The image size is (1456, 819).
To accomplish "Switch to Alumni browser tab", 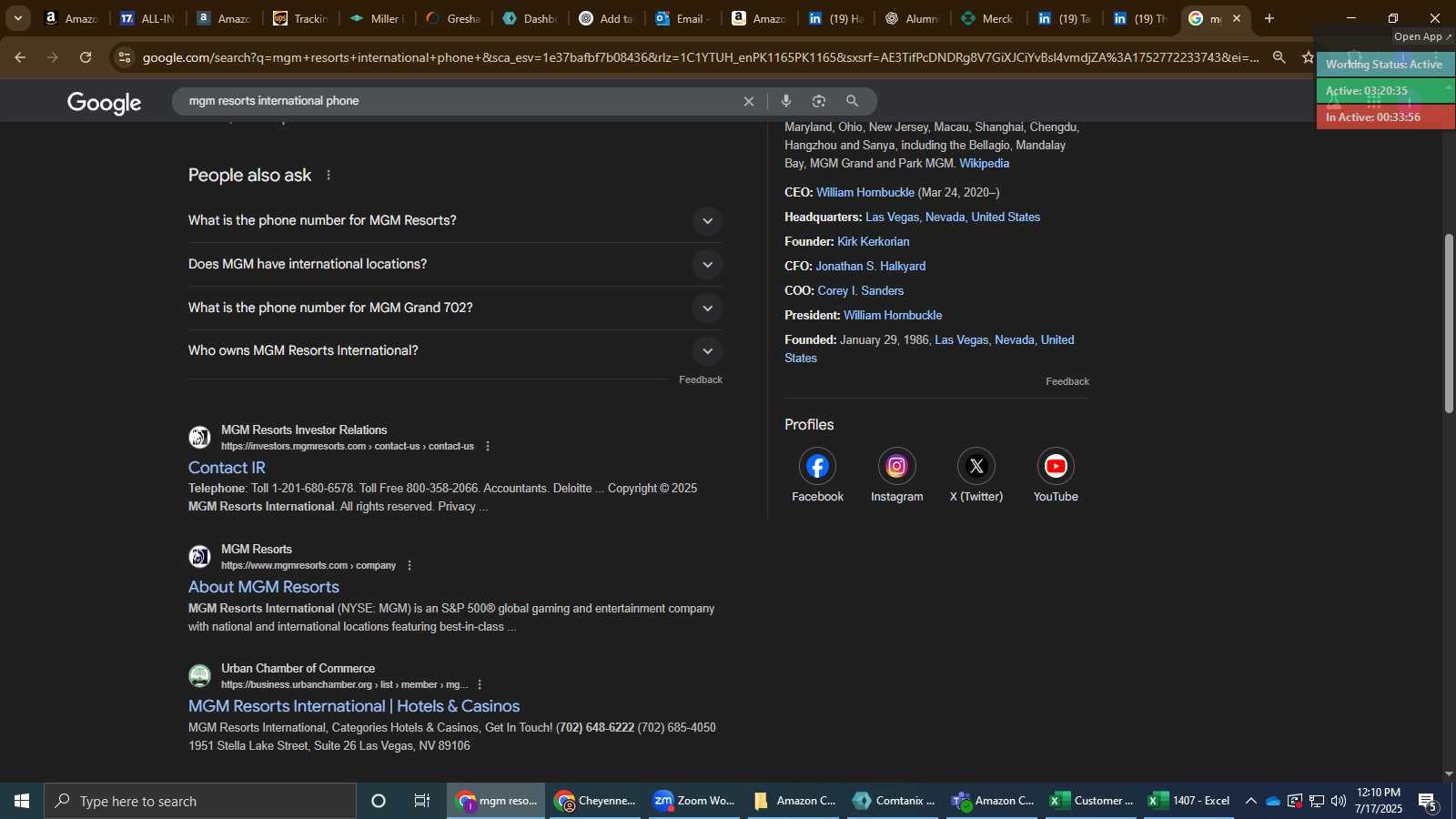I will (912, 18).
